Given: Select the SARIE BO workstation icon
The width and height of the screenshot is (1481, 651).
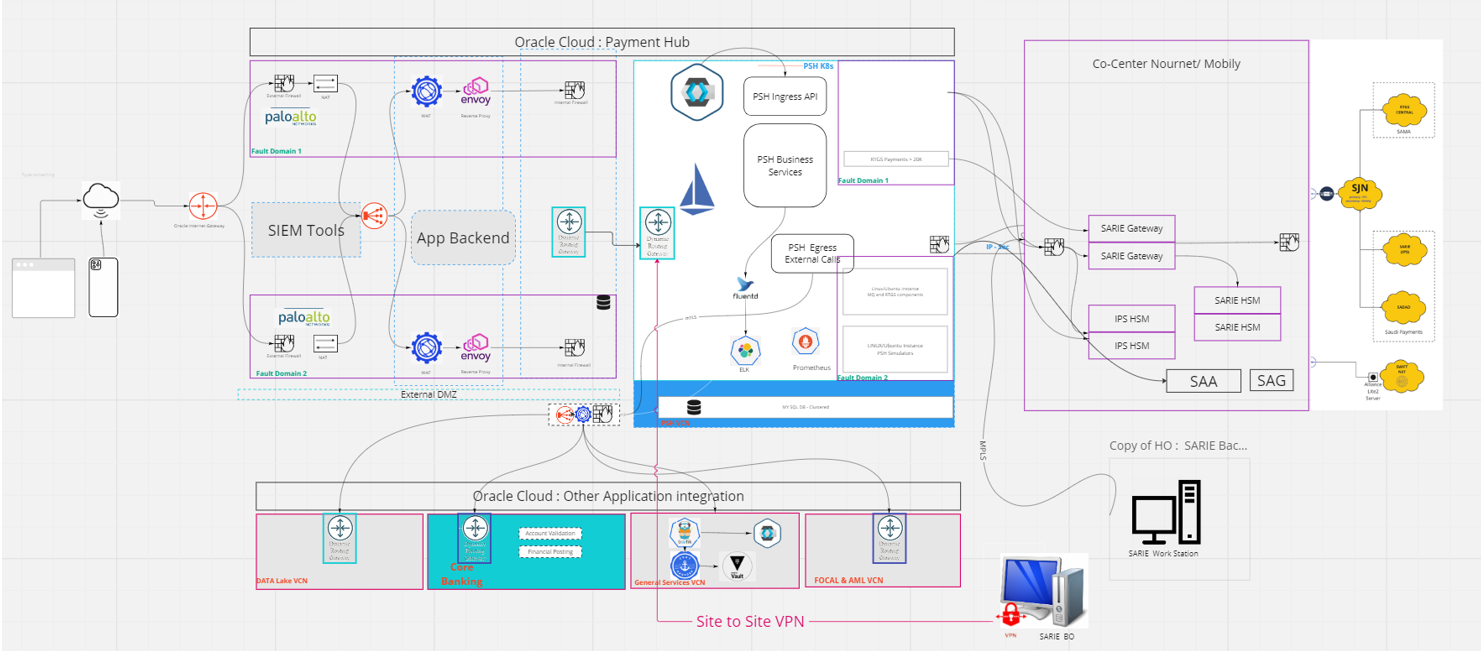Looking at the screenshot, I should (1046, 590).
